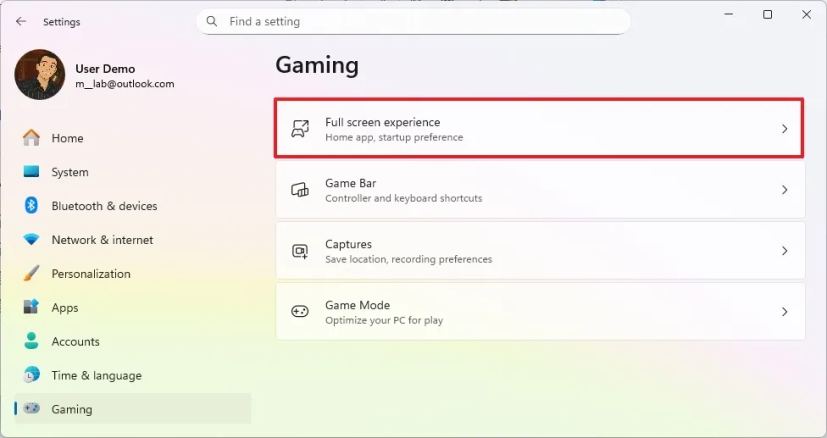Click the back arrow icon
The image size is (827, 438).
(x=21, y=21)
